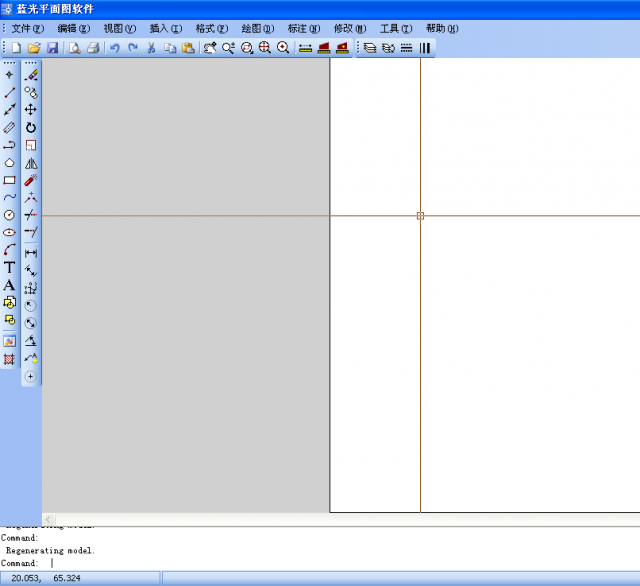Expand the 格式 (Format) menu
The height and width of the screenshot is (586, 640).
point(211,28)
